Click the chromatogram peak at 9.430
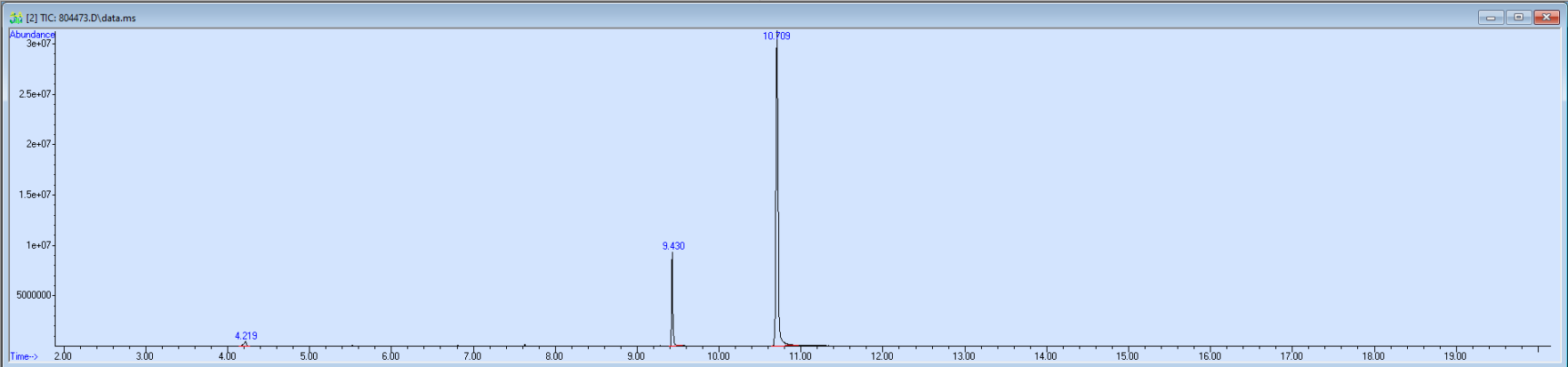Viewport: 1568px width, 367px height. click(671, 300)
